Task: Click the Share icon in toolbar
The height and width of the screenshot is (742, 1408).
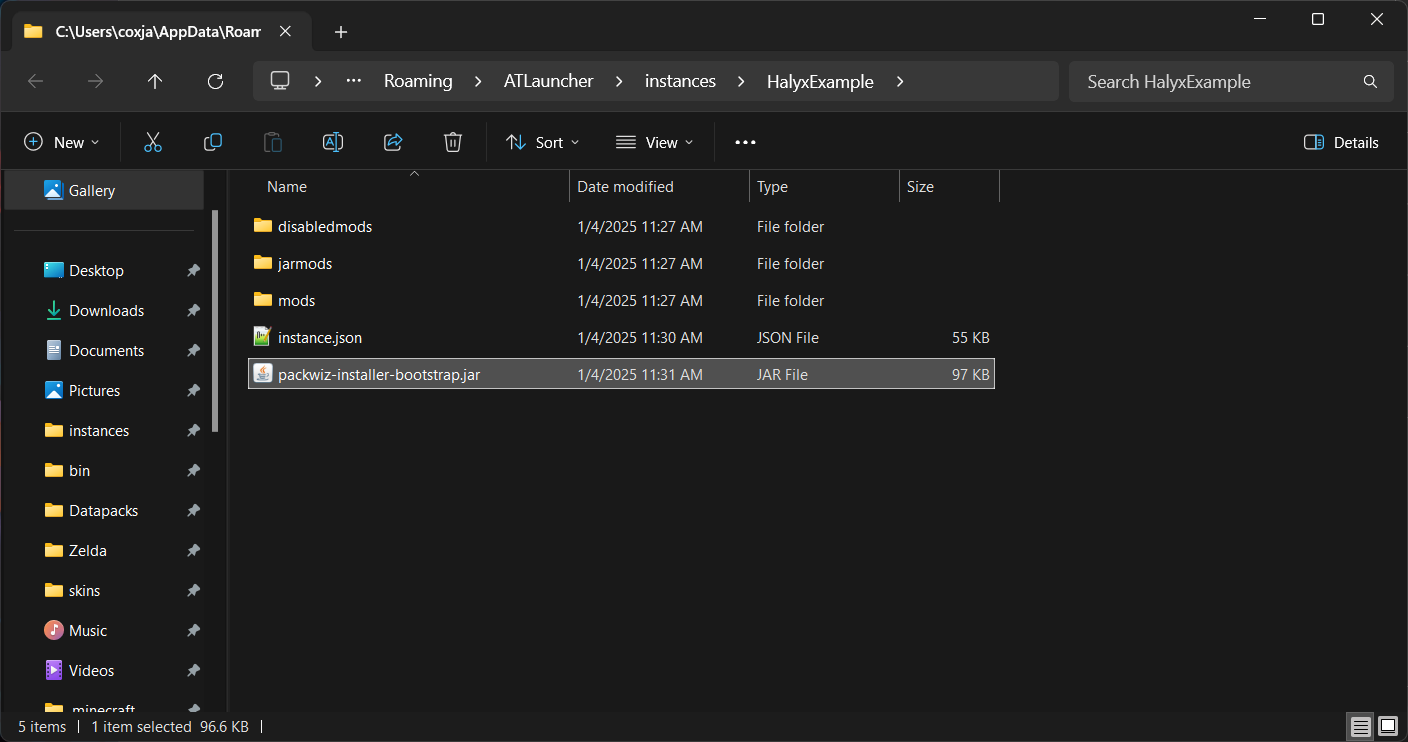Action: pyautogui.click(x=393, y=142)
